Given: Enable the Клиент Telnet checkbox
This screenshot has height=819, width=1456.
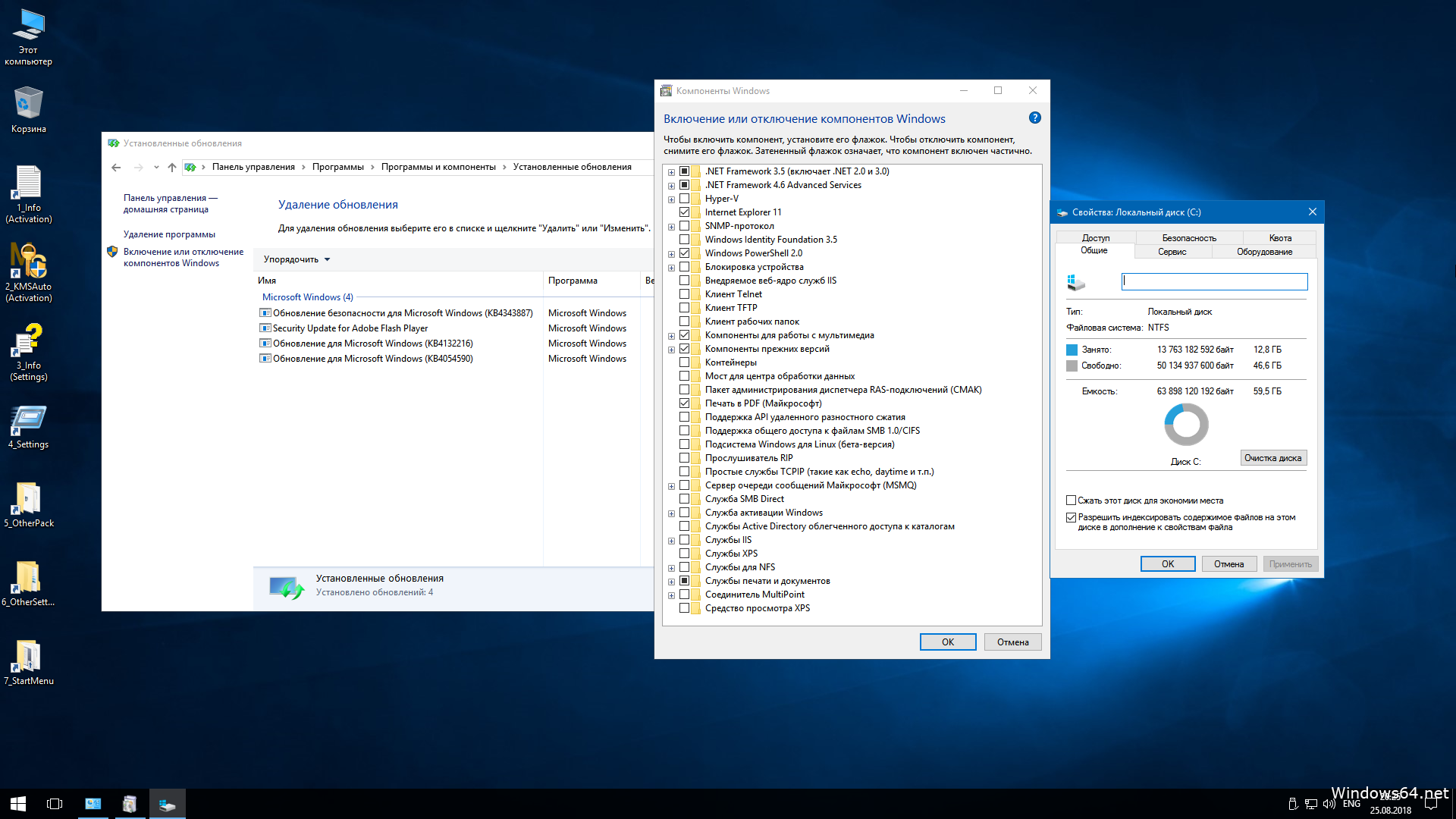Looking at the screenshot, I should tap(684, 294).
